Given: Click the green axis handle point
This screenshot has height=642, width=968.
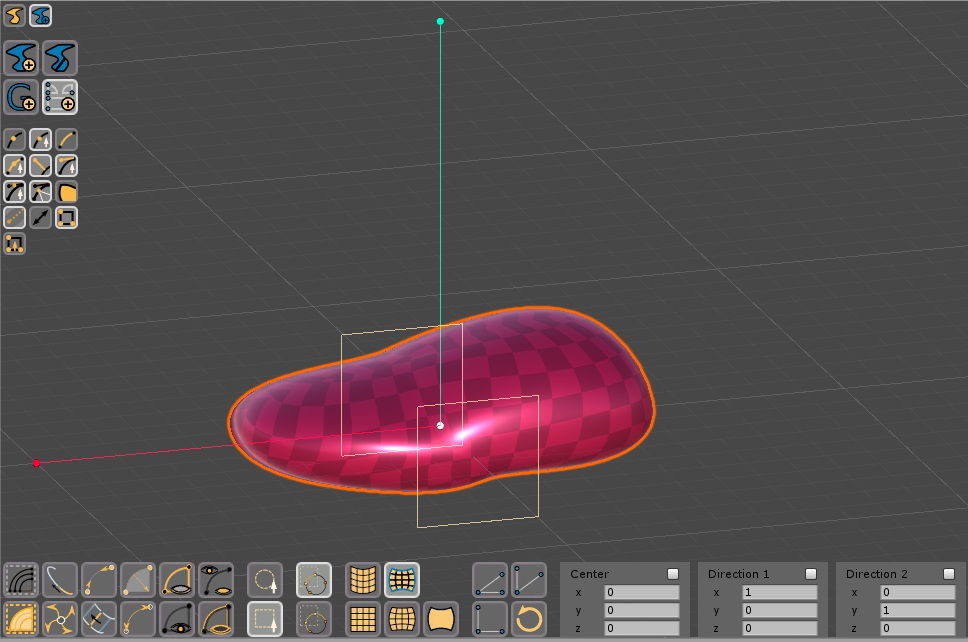Looking at the screenshot, I should pyautogui.click(x=440, y=22).
